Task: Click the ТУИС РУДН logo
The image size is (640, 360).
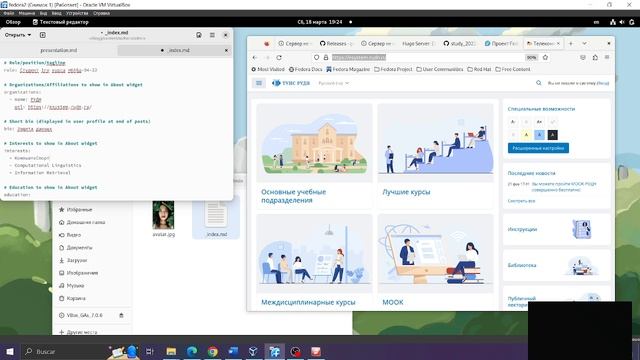Action: point(291,83)
